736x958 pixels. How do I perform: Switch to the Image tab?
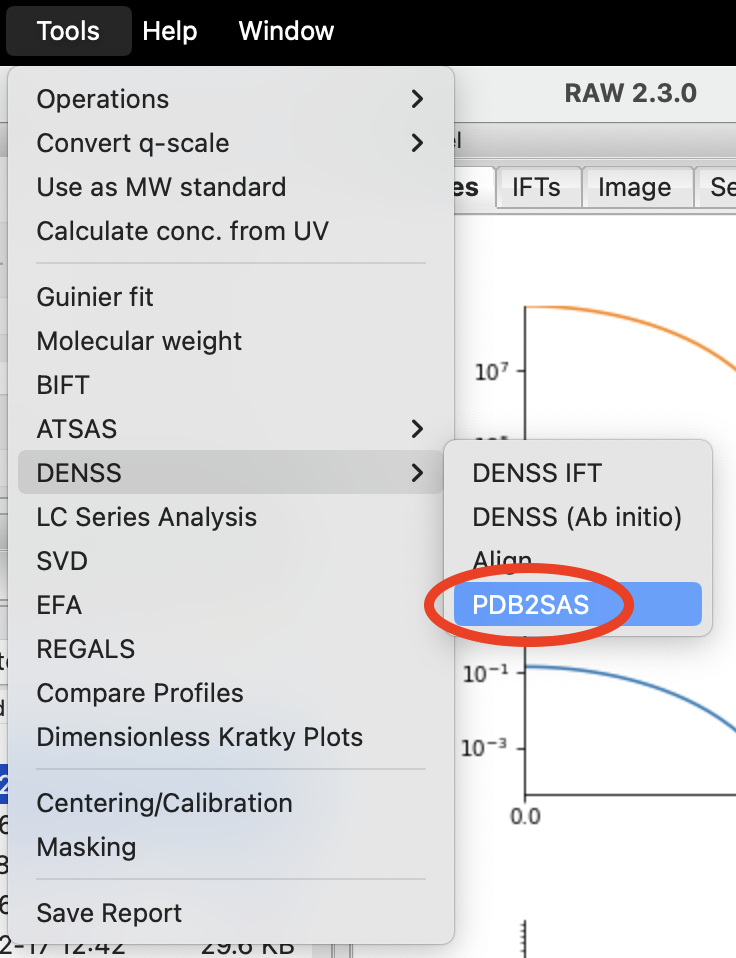pyautogui.click(x=635, y=187)
